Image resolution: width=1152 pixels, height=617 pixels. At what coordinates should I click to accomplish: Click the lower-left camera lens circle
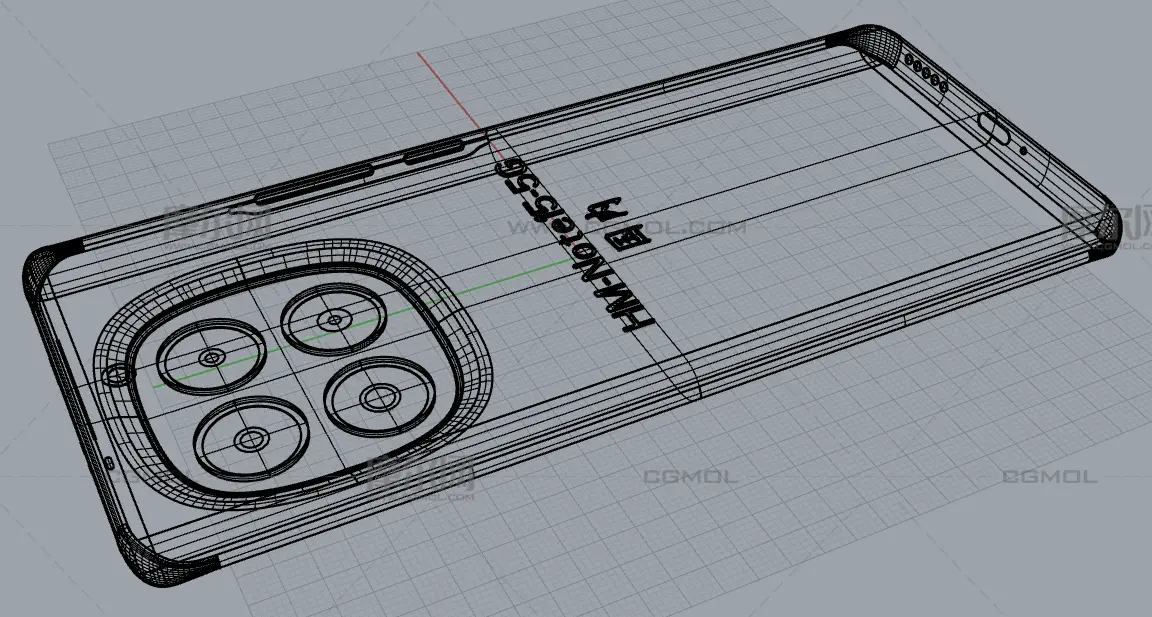tap(249, 439)
